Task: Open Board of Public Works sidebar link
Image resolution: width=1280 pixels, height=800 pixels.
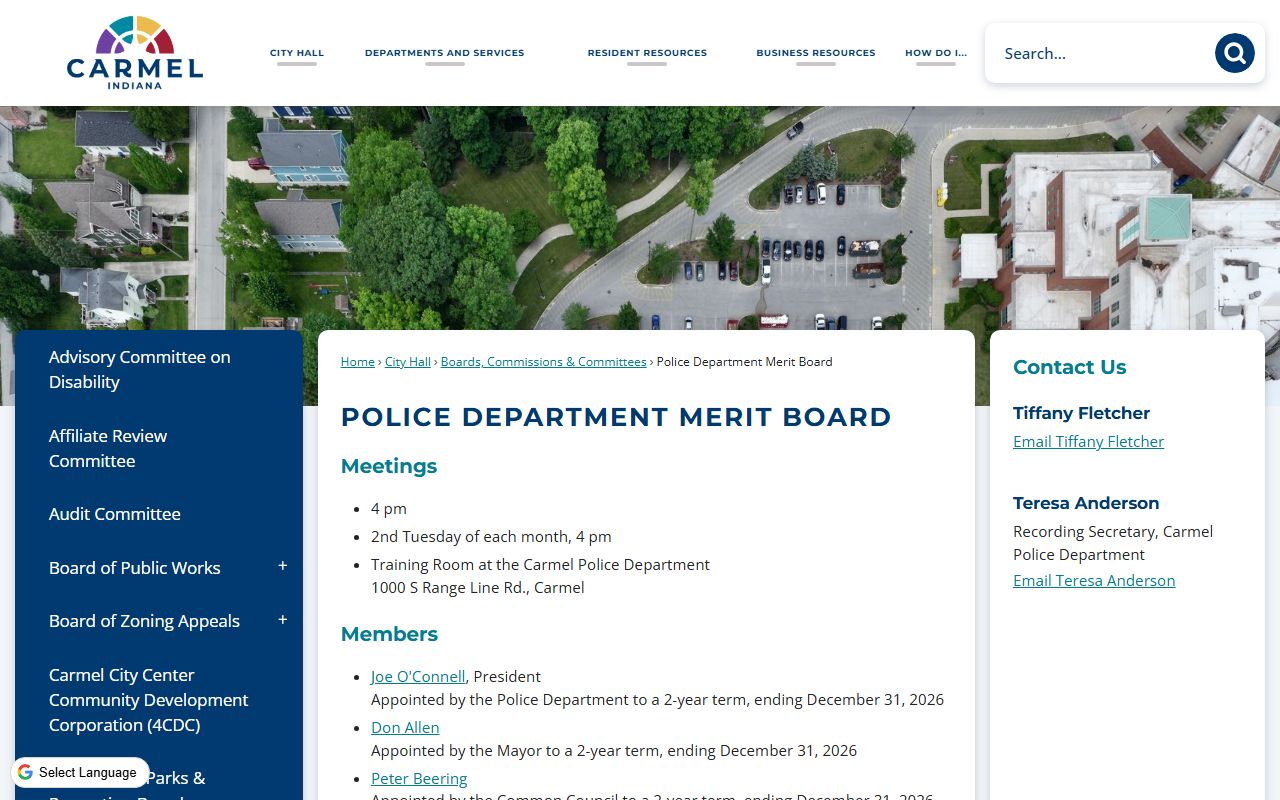Action: click(x=135, y=568)
